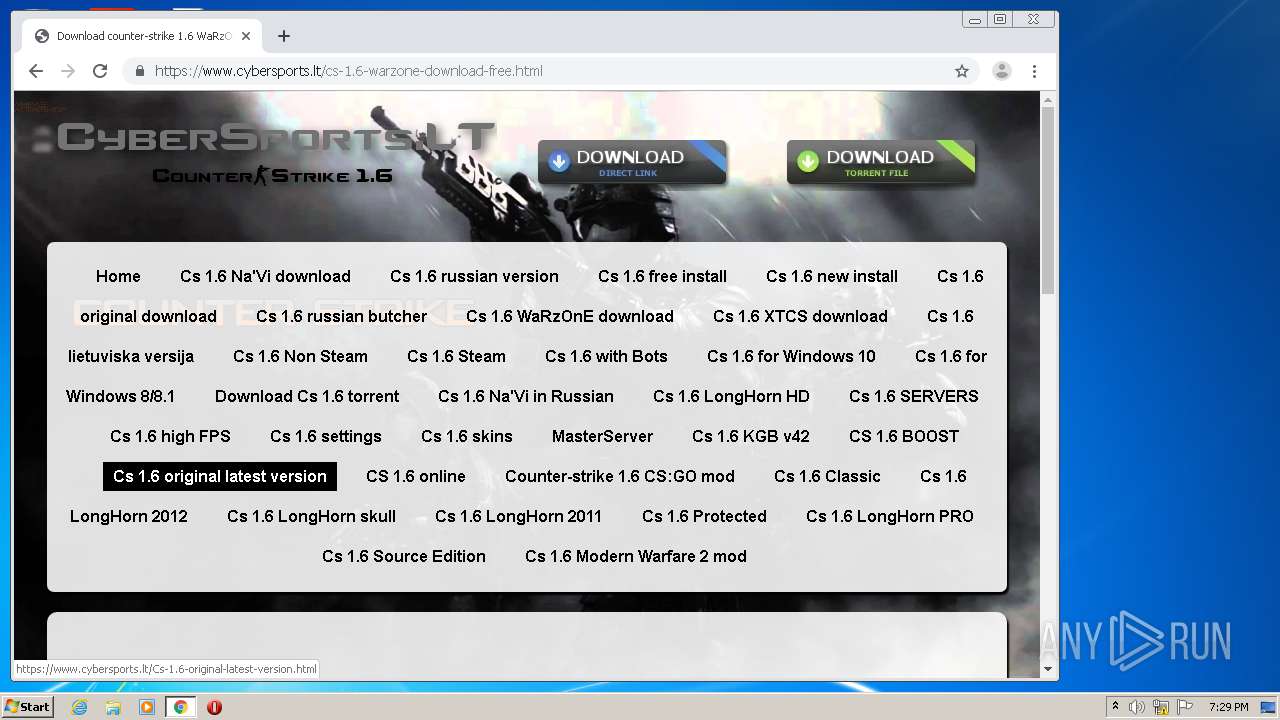Open Cs 1.6 Modern Warfare 2 mod link

636,556
